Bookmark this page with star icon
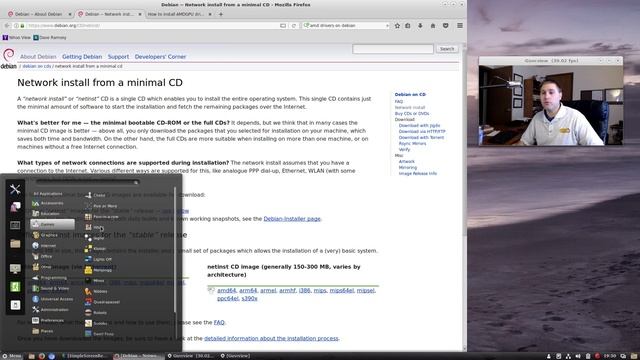 click(397, 25)
